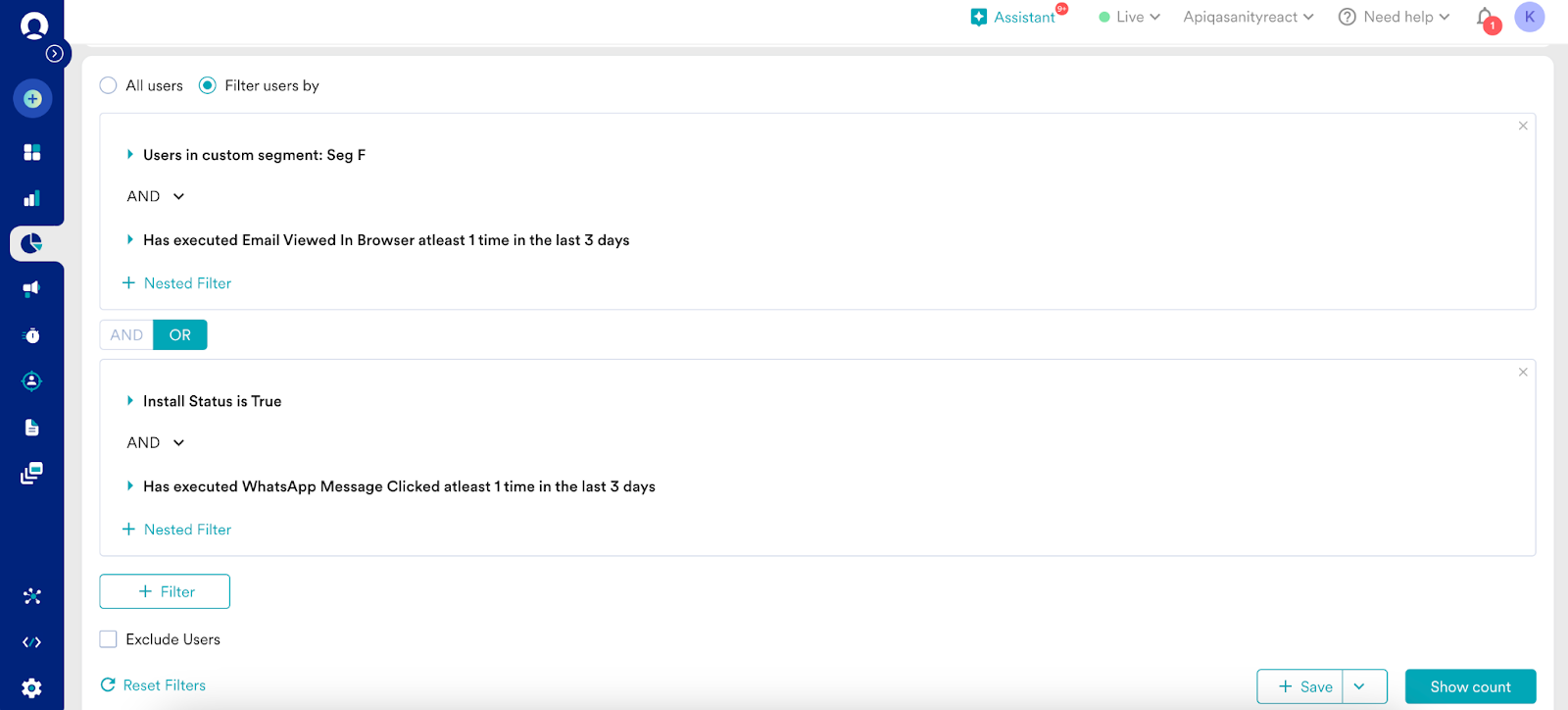
Task: Click Reset Filters link
Action: [x=154, y=685]
